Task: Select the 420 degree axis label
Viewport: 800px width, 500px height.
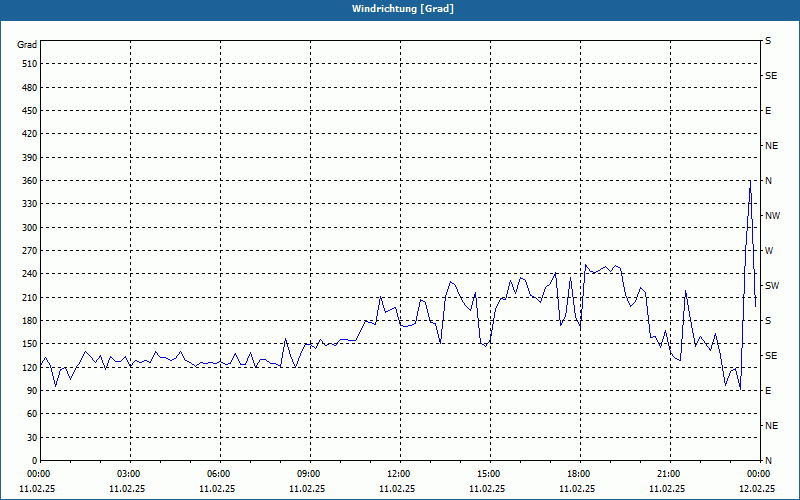Action: 30,134
